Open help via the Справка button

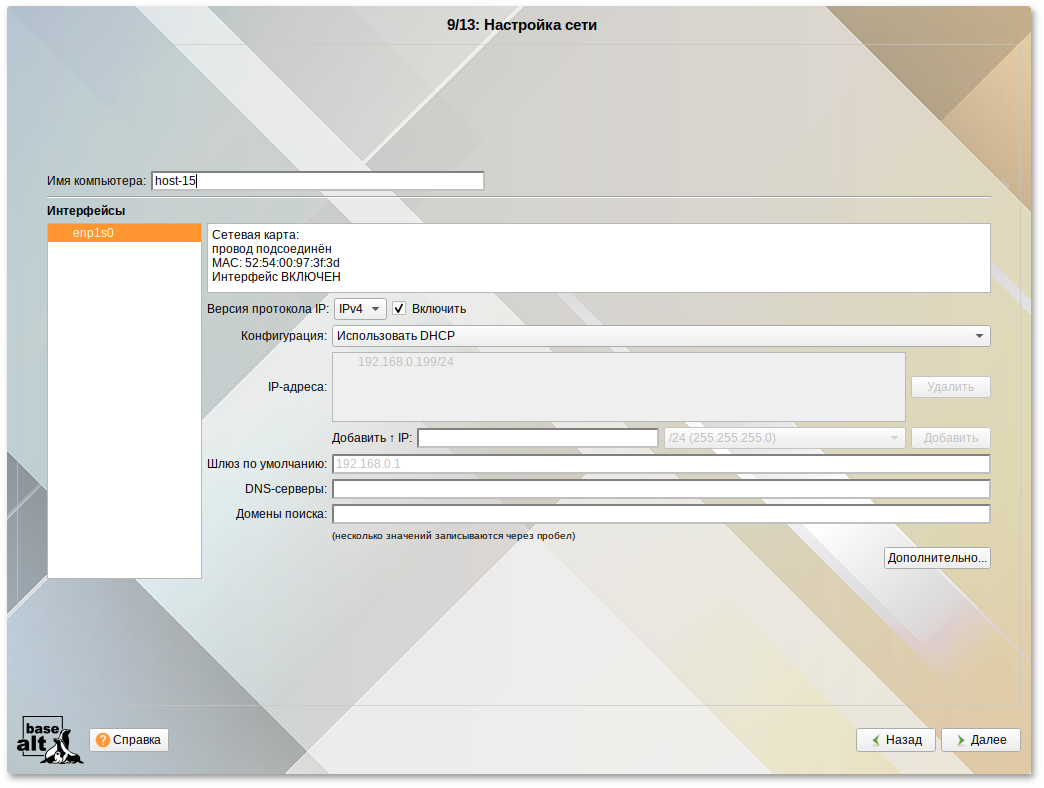point(129,740)
